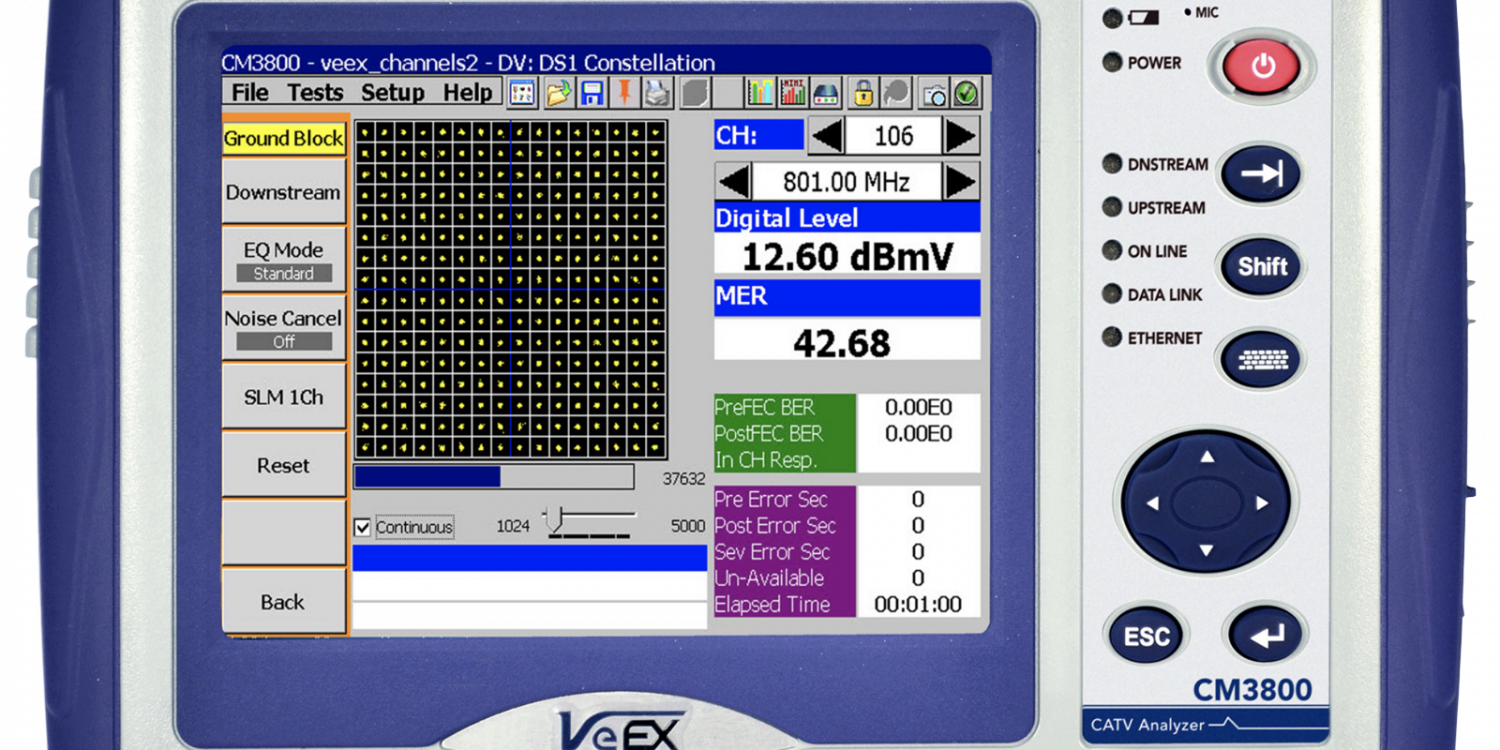Open the Tests menu
The height and width of the screenshot is (750, 1500).
point(315,93)
